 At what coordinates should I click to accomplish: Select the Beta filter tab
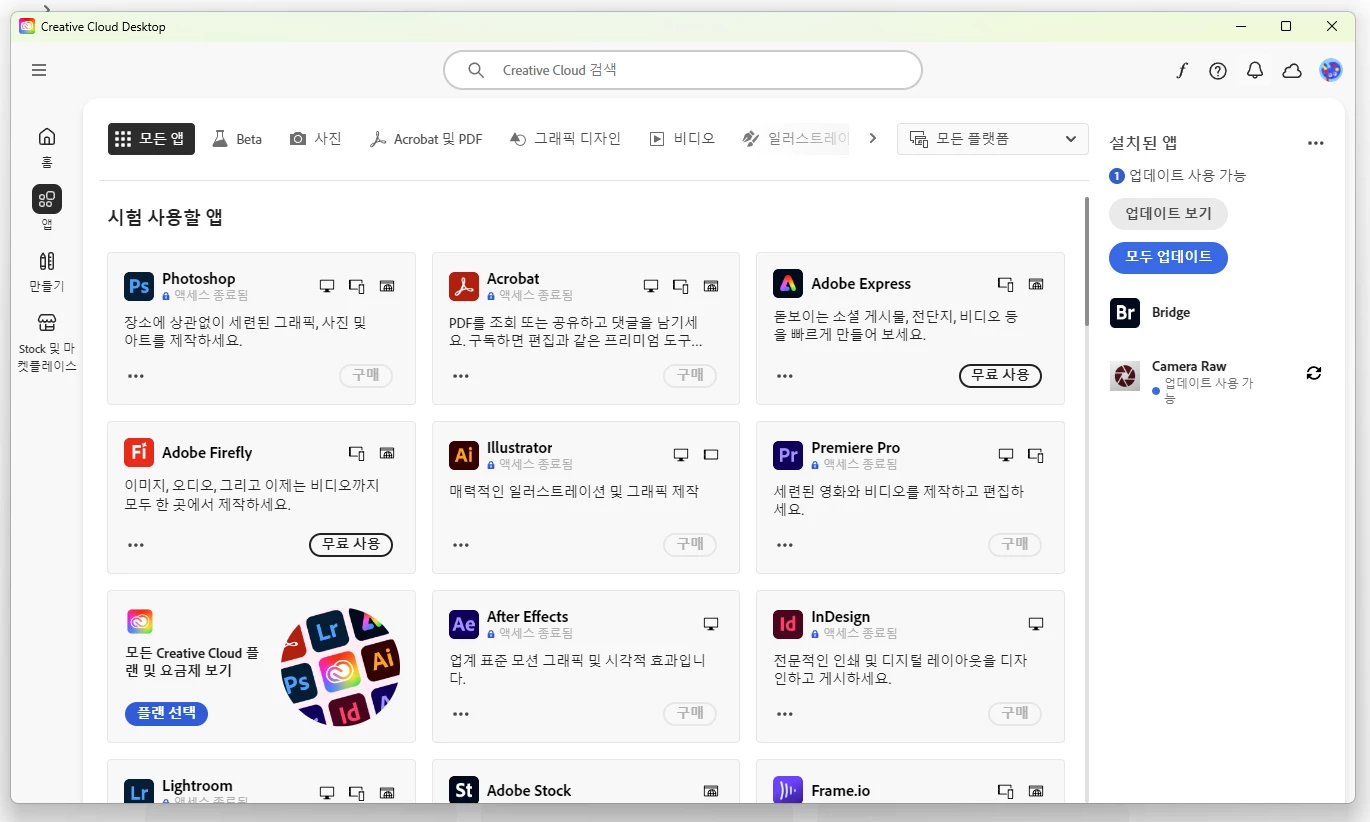tap(237, 139)
